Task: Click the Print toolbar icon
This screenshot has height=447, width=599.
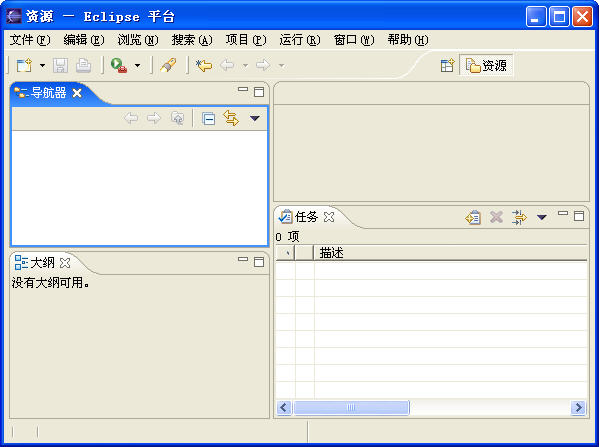Action: point(83,66)
